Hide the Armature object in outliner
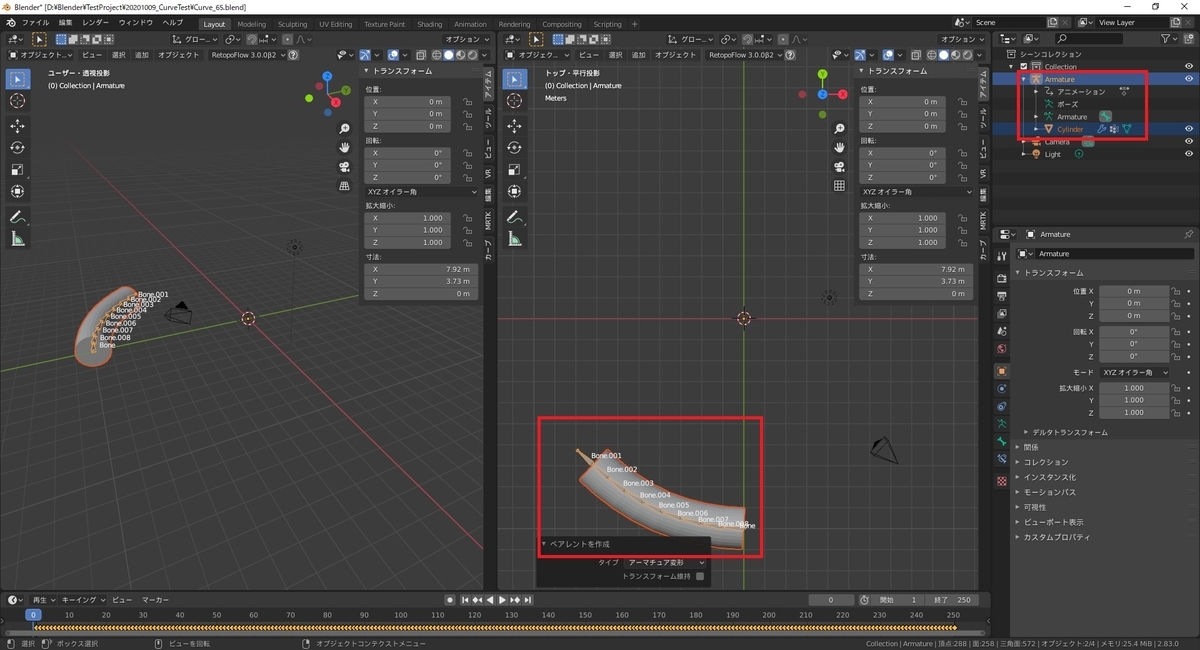Viewport: 1200px width, 650px height. tap(1189, 78)
